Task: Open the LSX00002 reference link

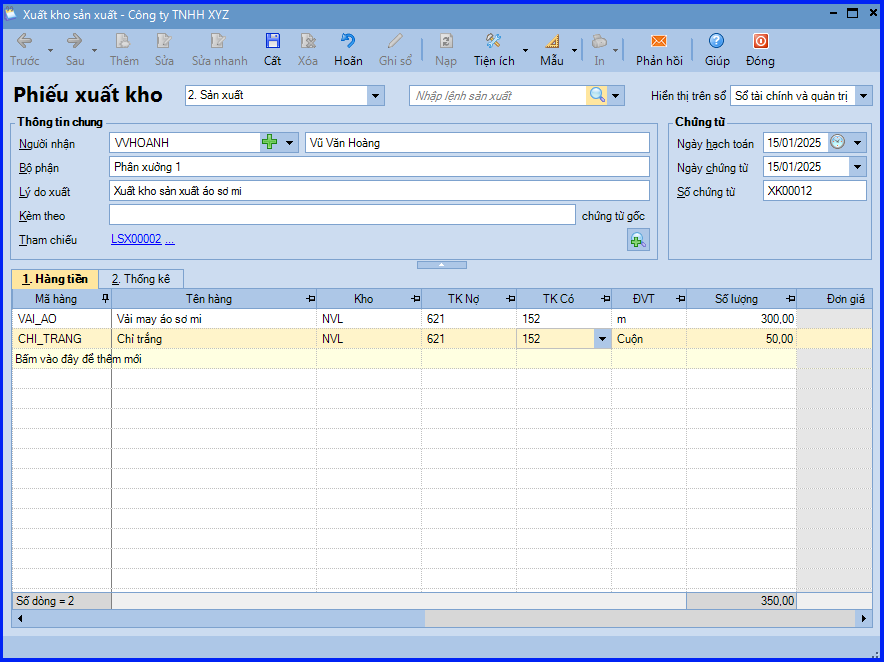Action: [136, 239]
